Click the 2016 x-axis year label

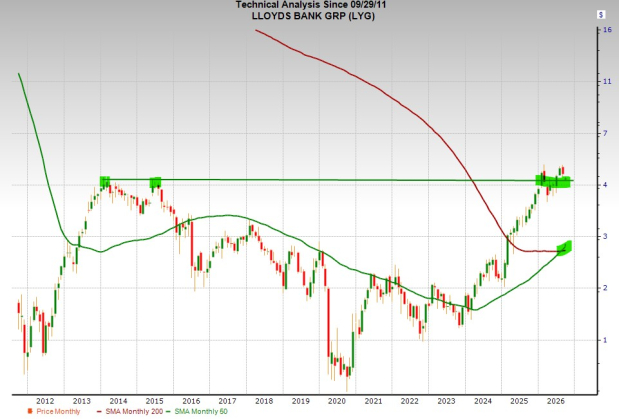[191, 401]
